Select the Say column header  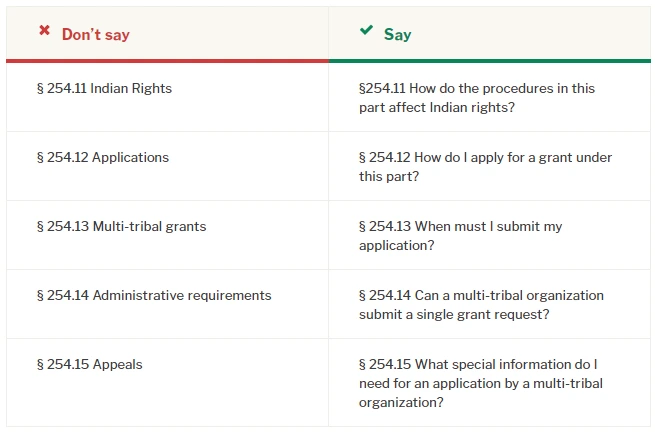[x=397, y=34]
